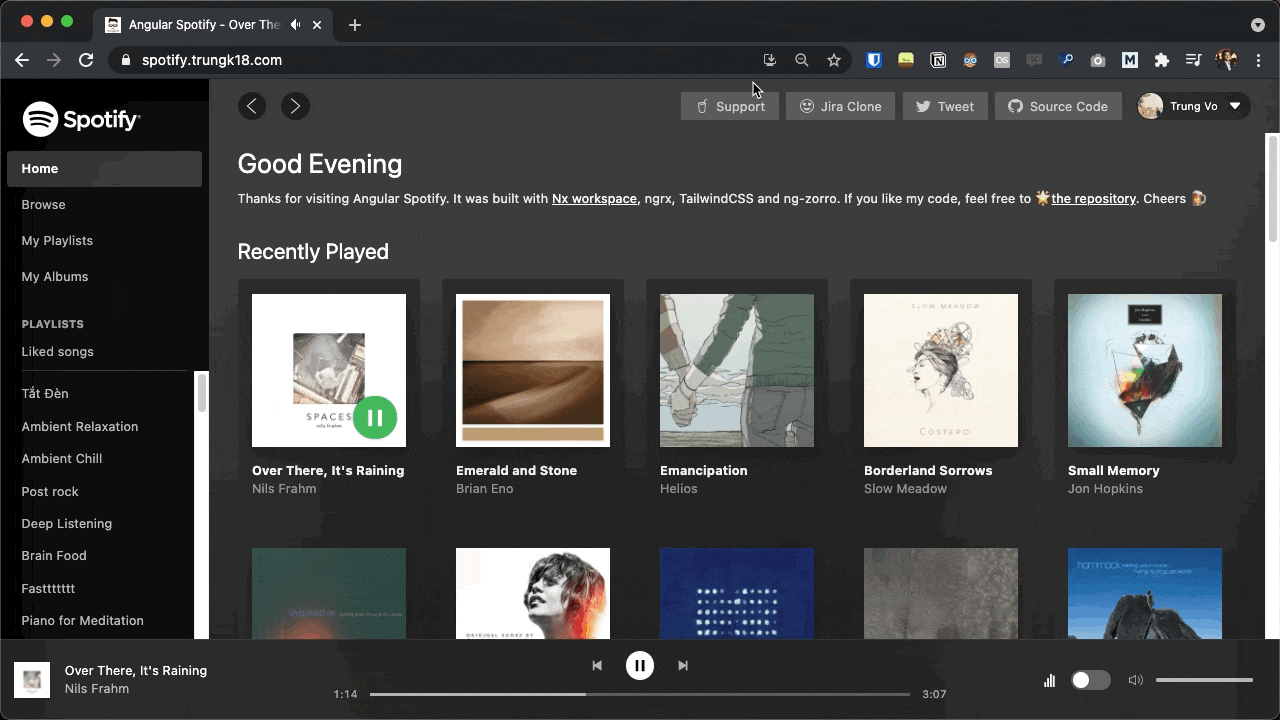The height and width of the screenshot is (720, 1280).
Task: Open the repository link
Action: coord(1093,198)
